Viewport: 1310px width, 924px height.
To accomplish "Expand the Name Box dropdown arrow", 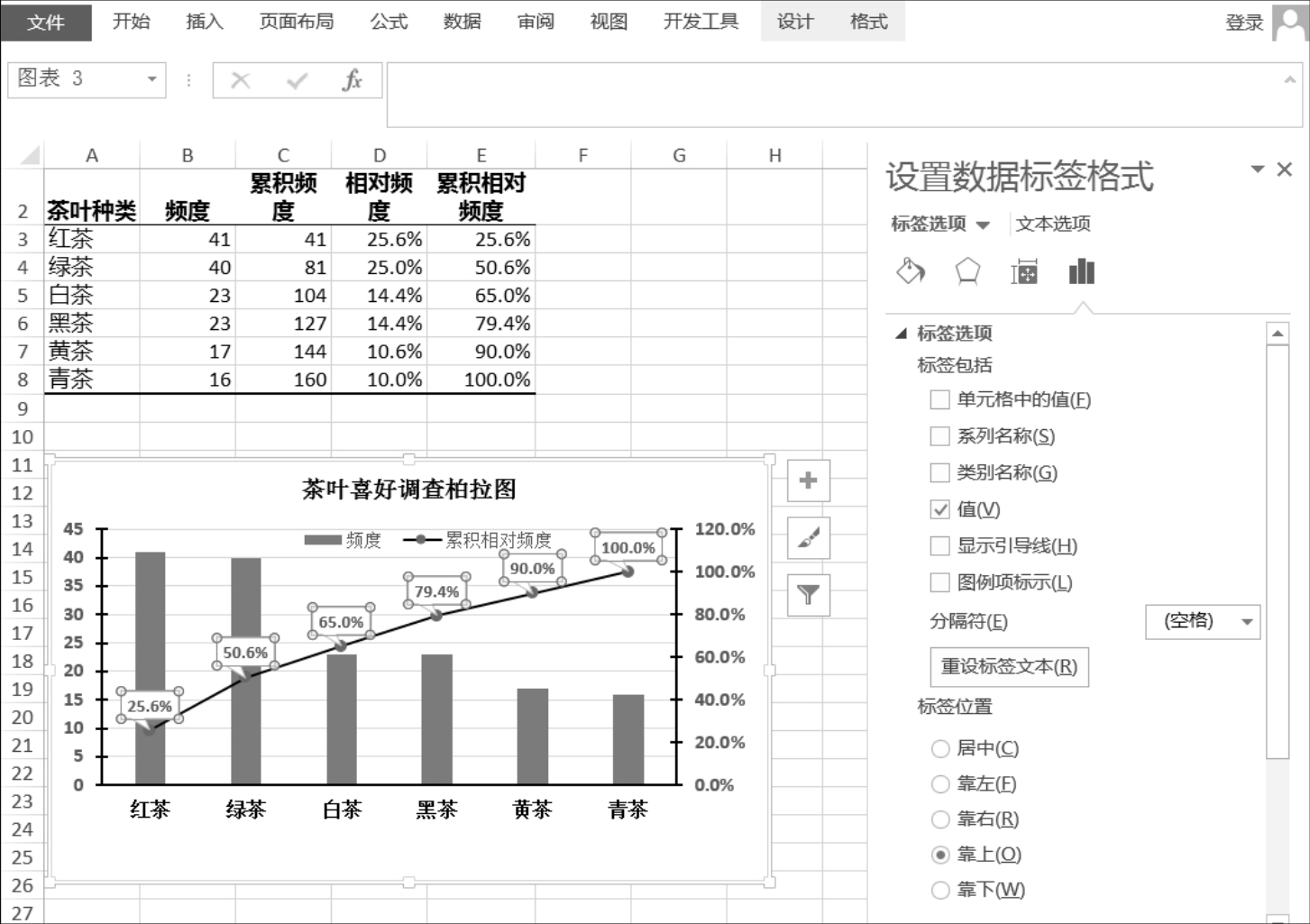I will tap(151, 79).
